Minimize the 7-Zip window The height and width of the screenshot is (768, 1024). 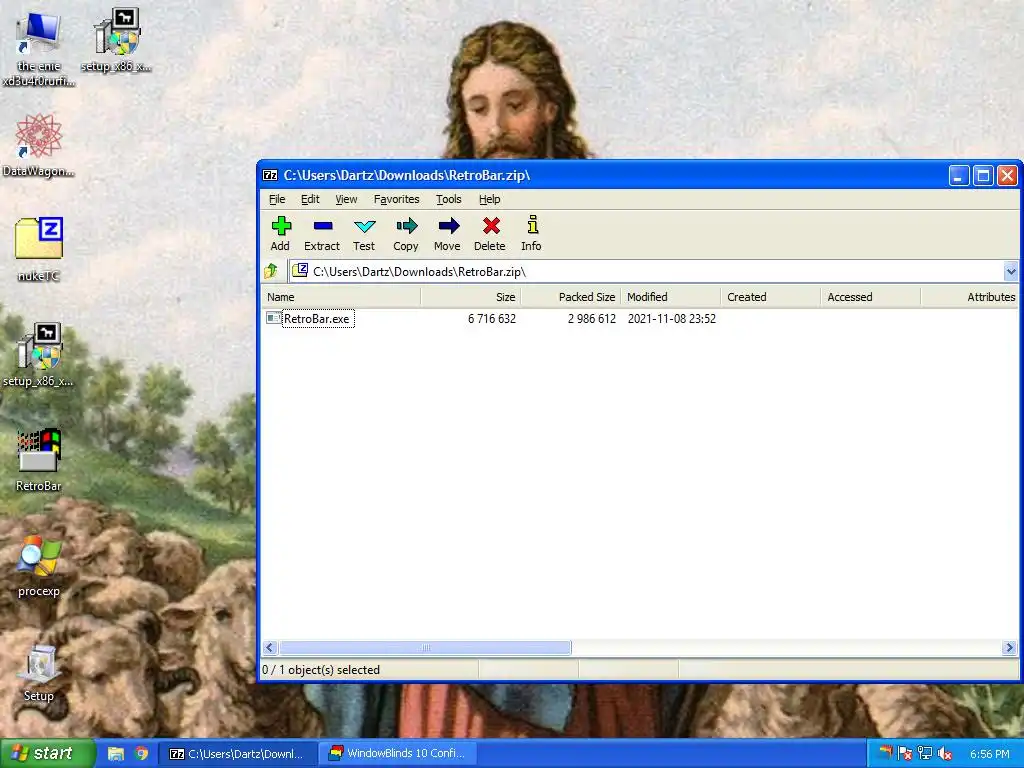click(959, 175)
